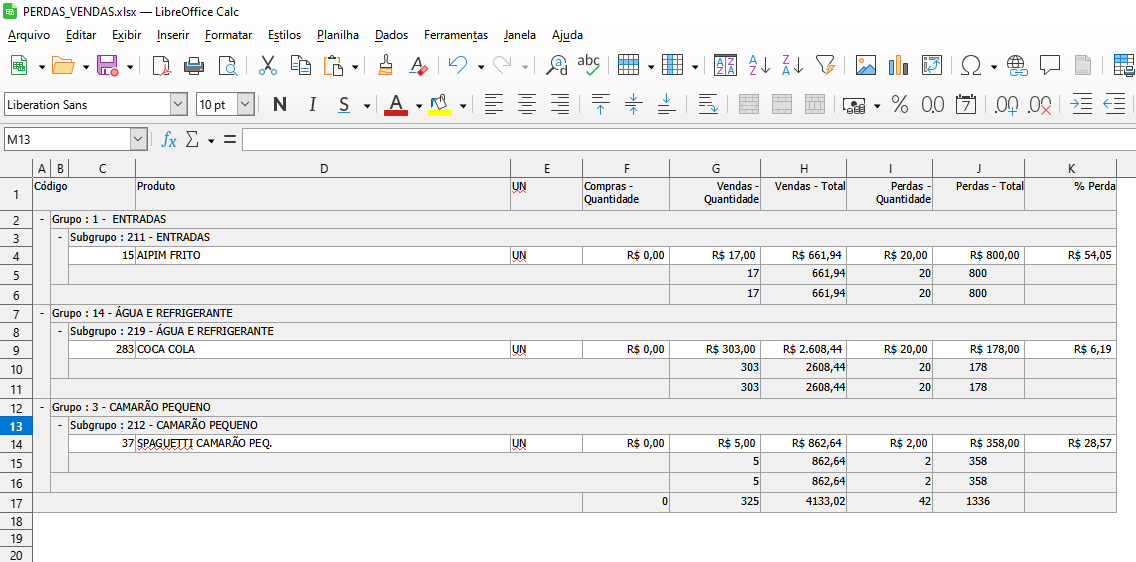Open Find and Replace tool
1136x562 pixels.
coord(556,66)
